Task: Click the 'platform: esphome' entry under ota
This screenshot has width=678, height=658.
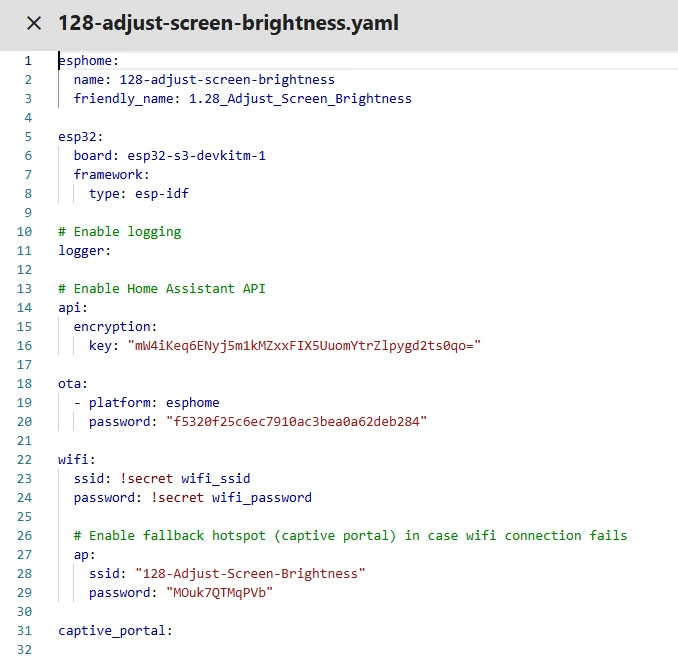Action: (x=153, y=403)
